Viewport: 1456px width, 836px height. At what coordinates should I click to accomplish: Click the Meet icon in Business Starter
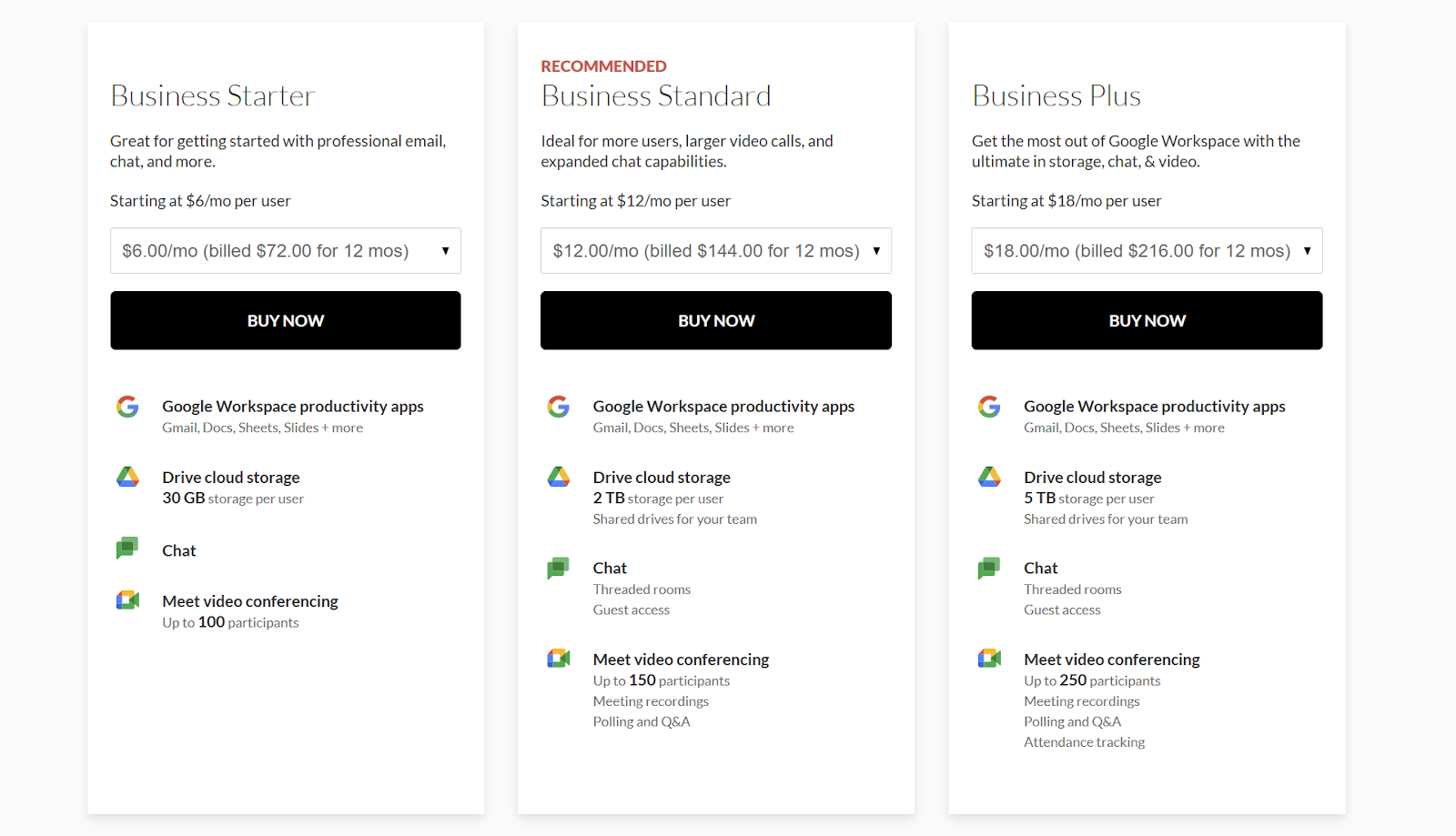tap(127, 600)
